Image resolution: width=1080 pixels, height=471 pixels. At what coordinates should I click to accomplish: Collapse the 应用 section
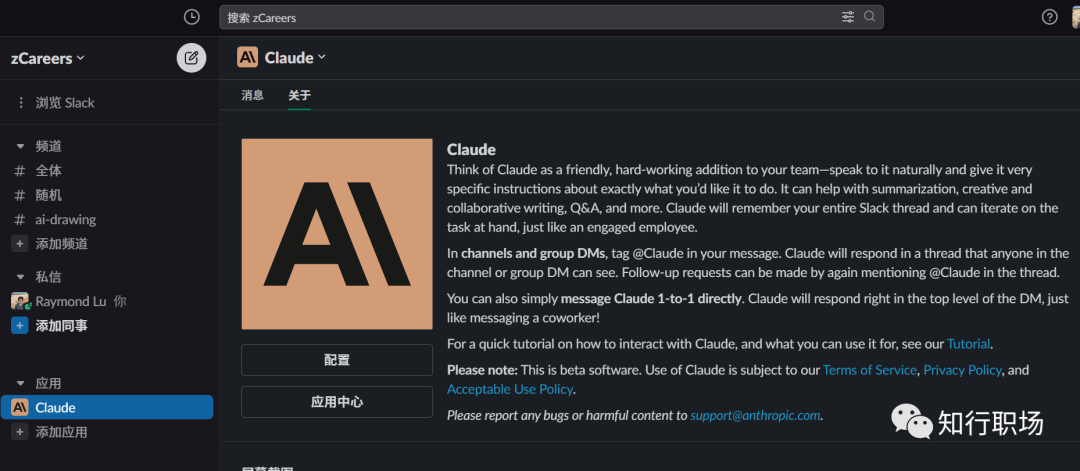(19, 384)
